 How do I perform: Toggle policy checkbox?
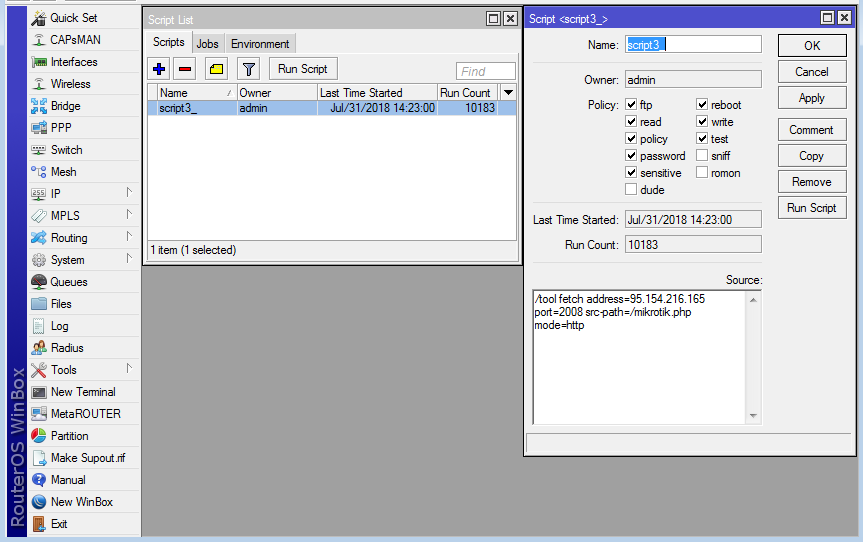(x=631, y=139)
